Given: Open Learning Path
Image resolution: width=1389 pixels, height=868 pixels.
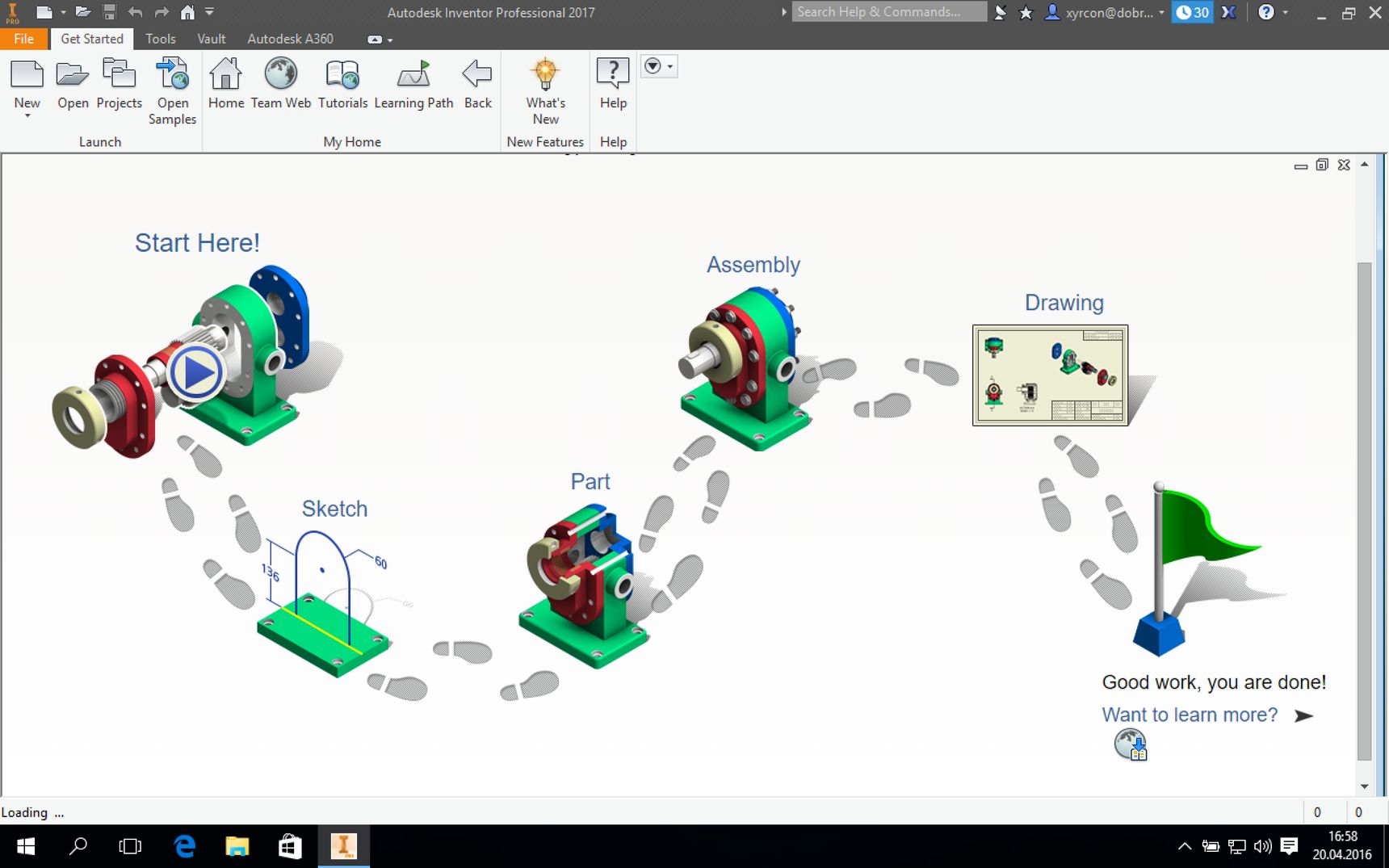Looking at the screenshot, I should 413,83.
